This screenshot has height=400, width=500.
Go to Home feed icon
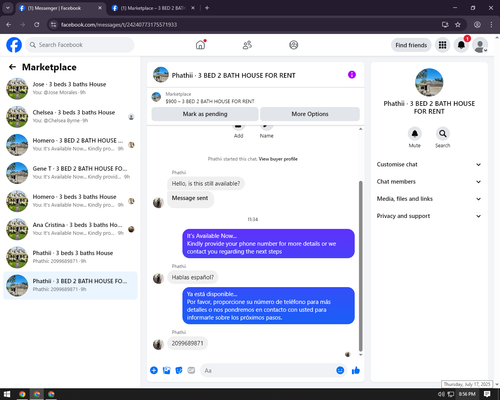pyautogui.click(x=200, y=45)
